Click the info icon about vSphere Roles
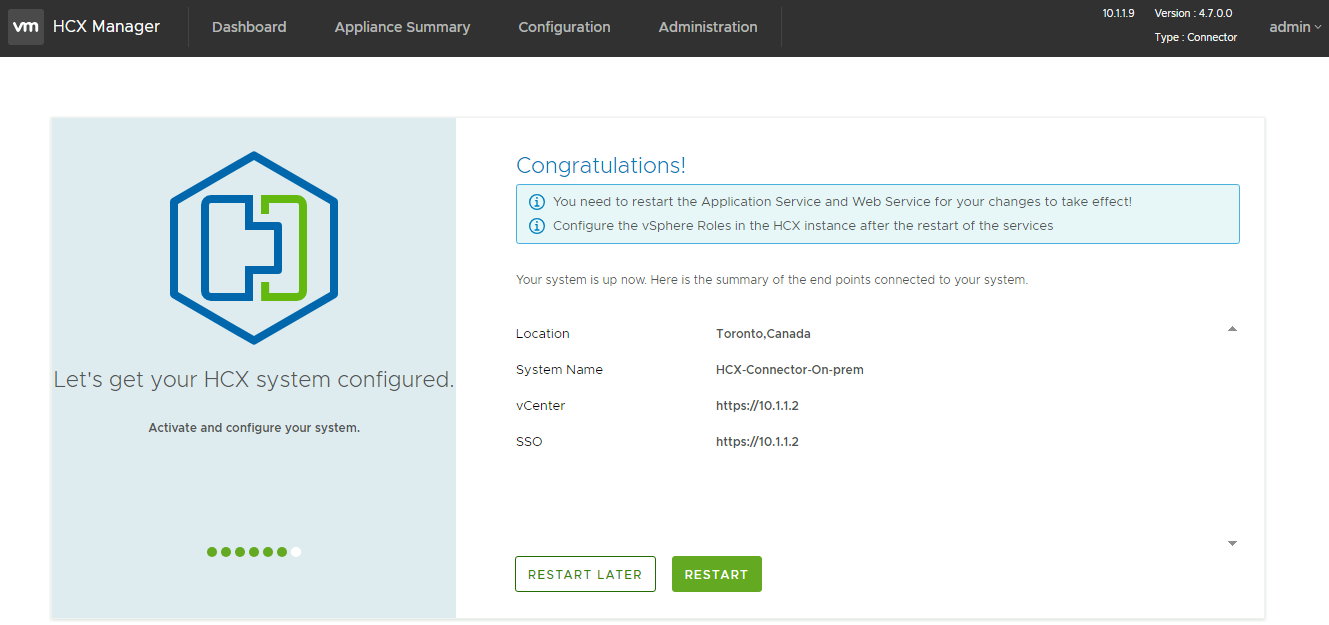 click(537, 226)
